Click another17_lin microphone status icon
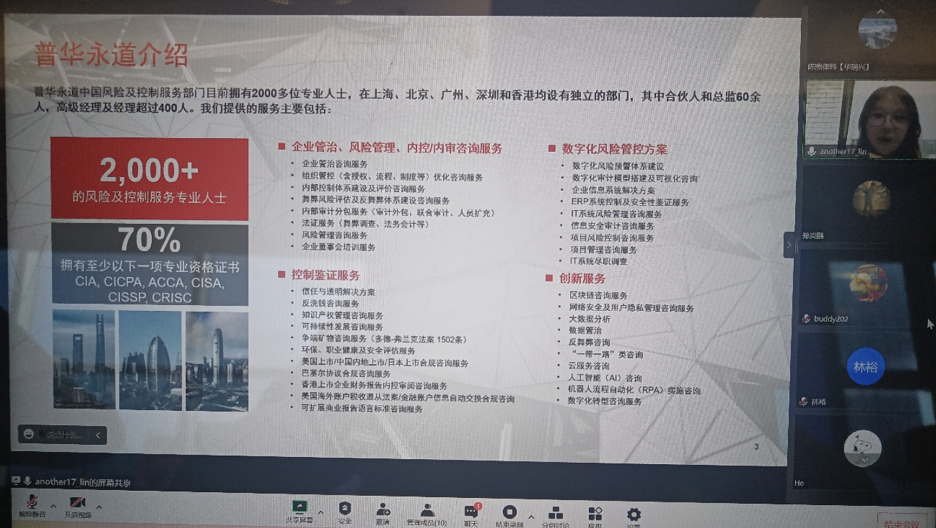This screenshot has width=936, height=528. point(812,152)
